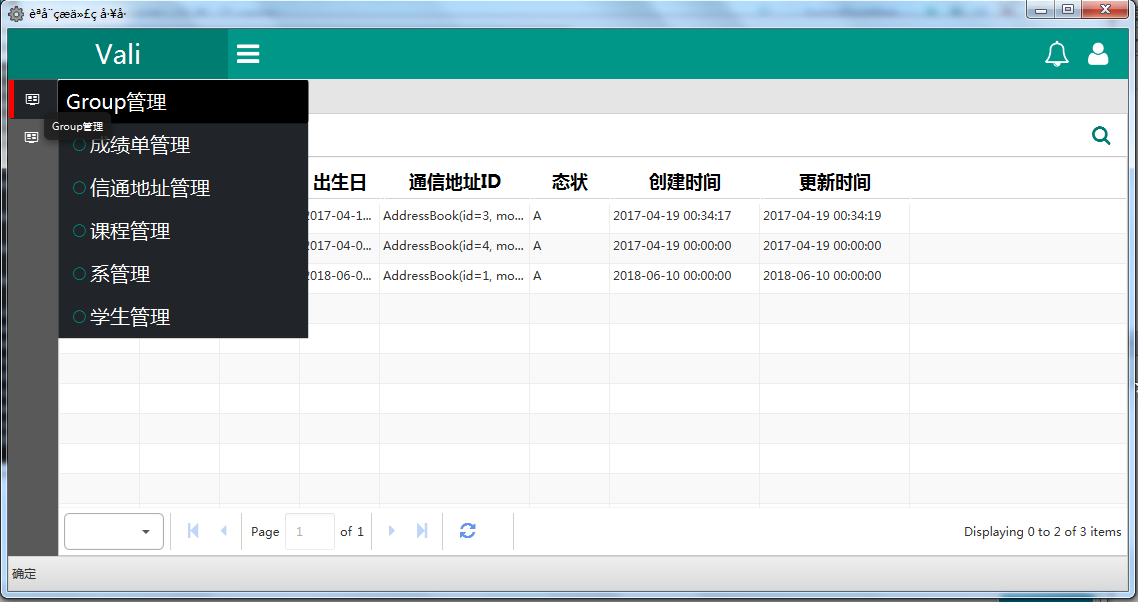Focus the page number input field
The width and height of the screenshot is (1138, 602).
(x=310, y=532)
